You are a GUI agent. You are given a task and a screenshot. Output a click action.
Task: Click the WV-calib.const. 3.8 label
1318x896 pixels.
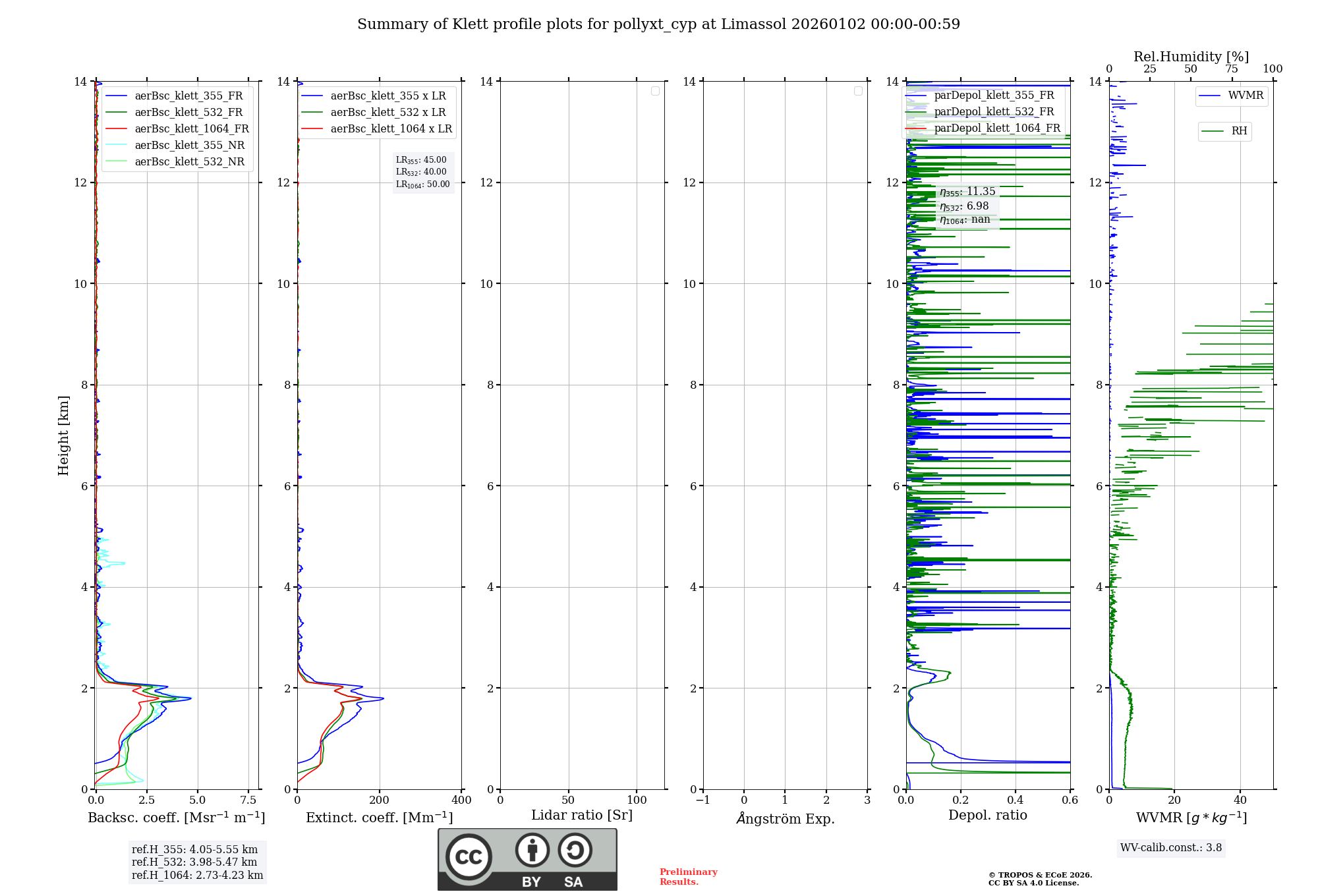[1170, 848]
